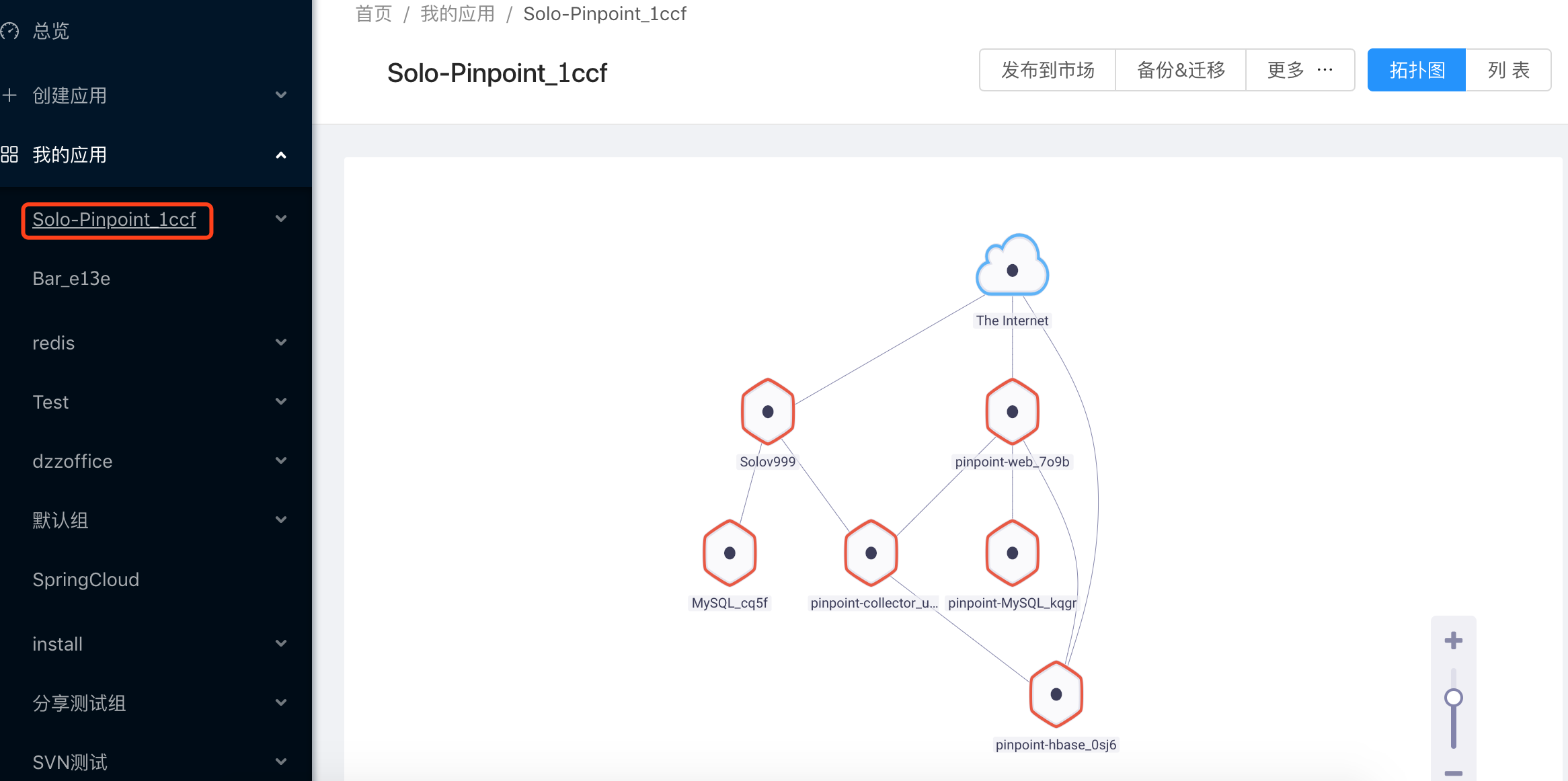Viewport: 1568px width, 781px height.
Task: Select the pinpoint-web_7o9b hexagon node
Action: (1012, 411)
